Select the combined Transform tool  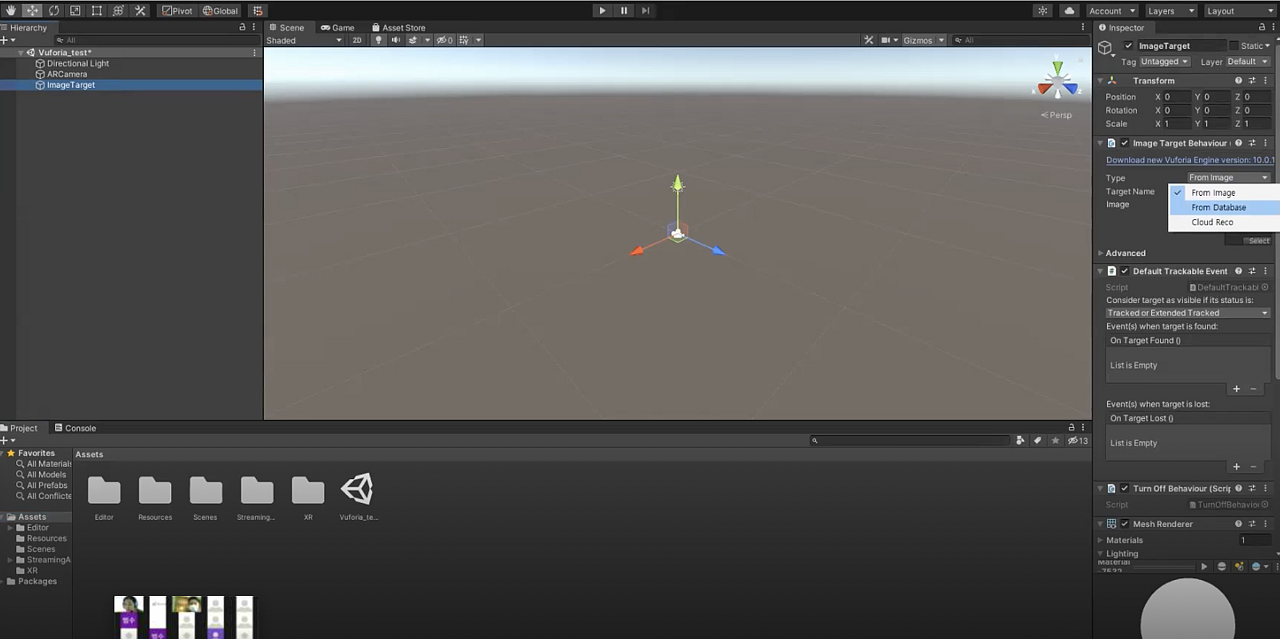pos(118,10)
